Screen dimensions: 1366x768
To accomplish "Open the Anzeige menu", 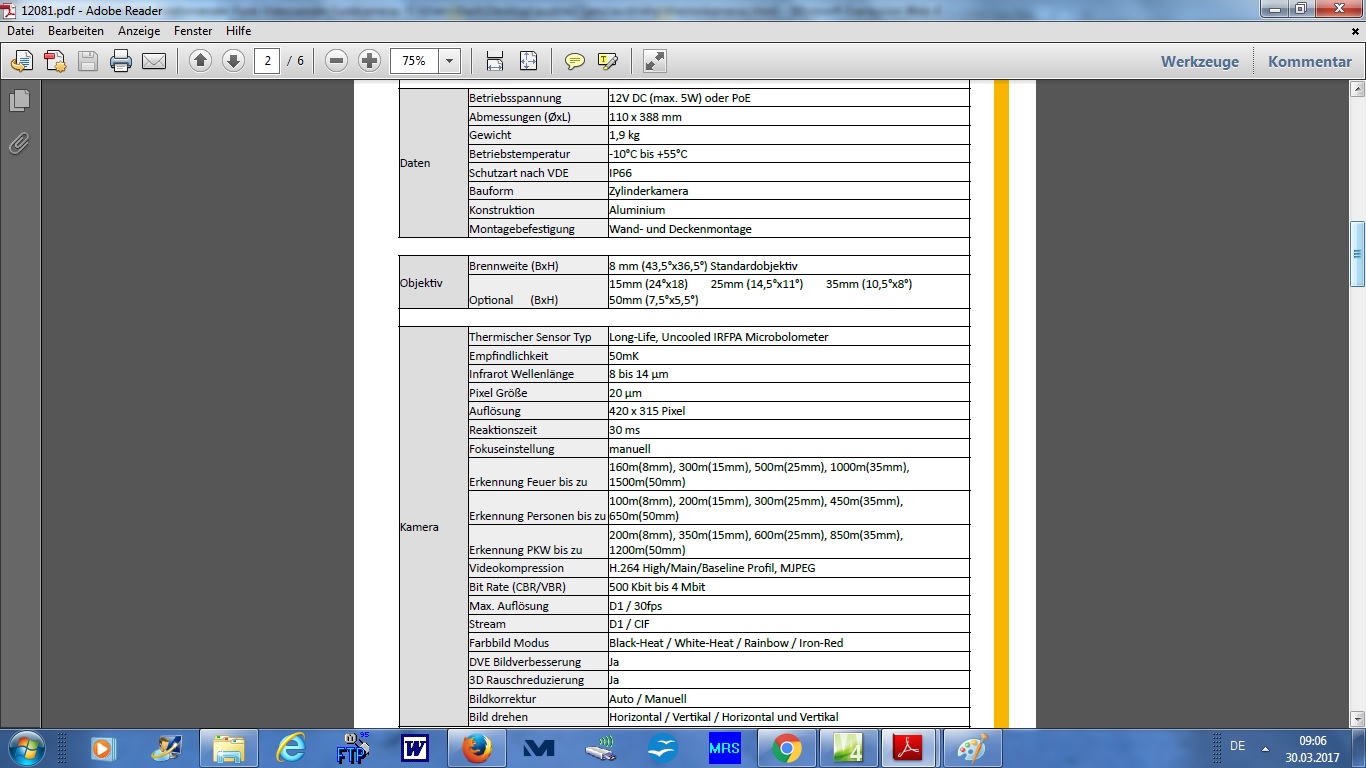I will [139, 31].
